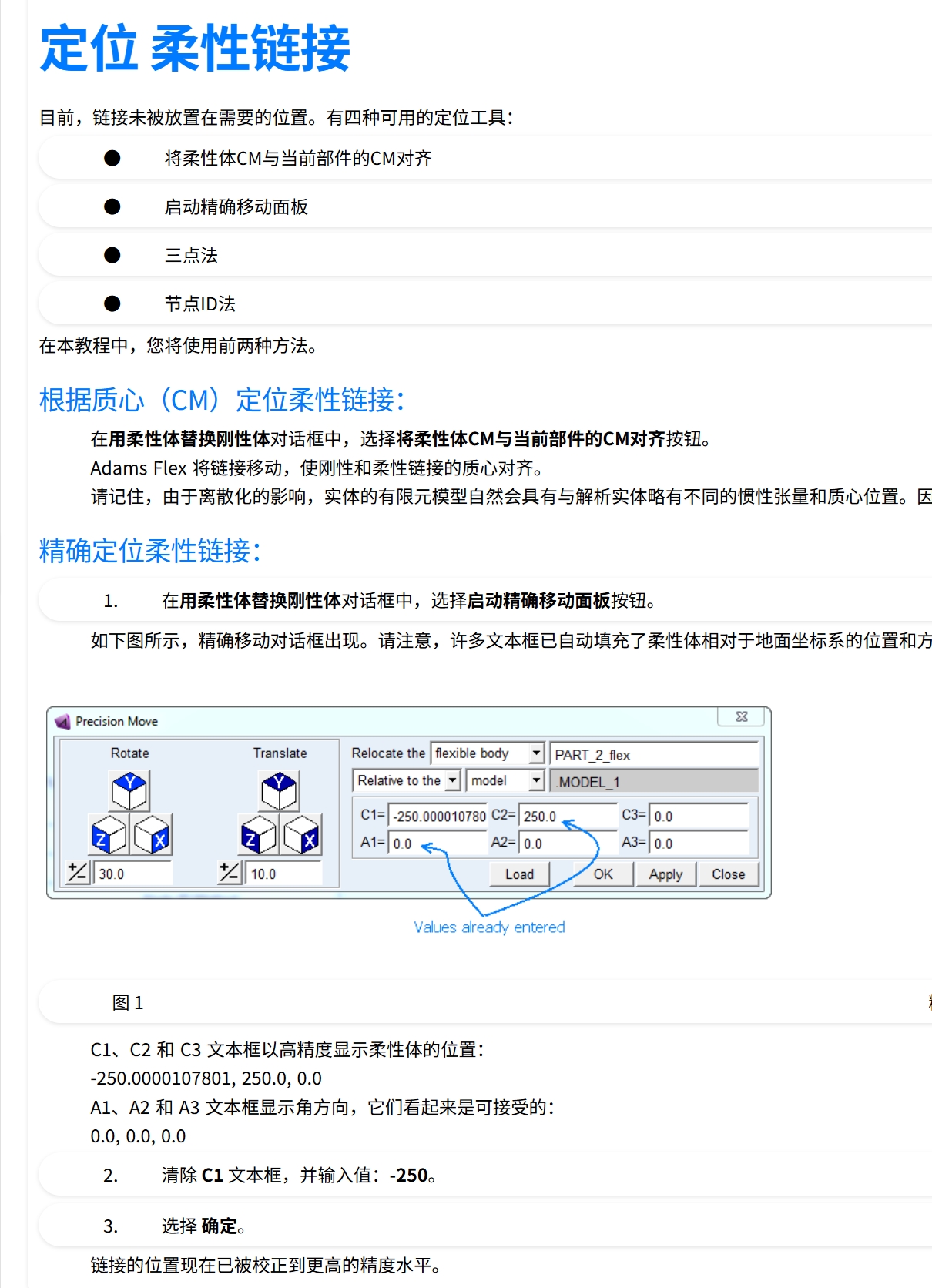932x1288 pixels.
Task: Click the Rotate about Y axis cube icon
Action: pyautogui.click(x=129, y=790)
